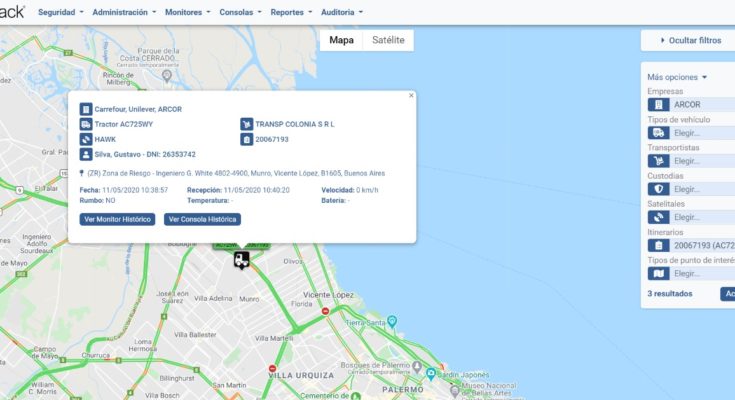The width and height of the screenshot is (735, 400).
Task: Click the Bosques de Palermo marker
Action: (x=417, y=366)
